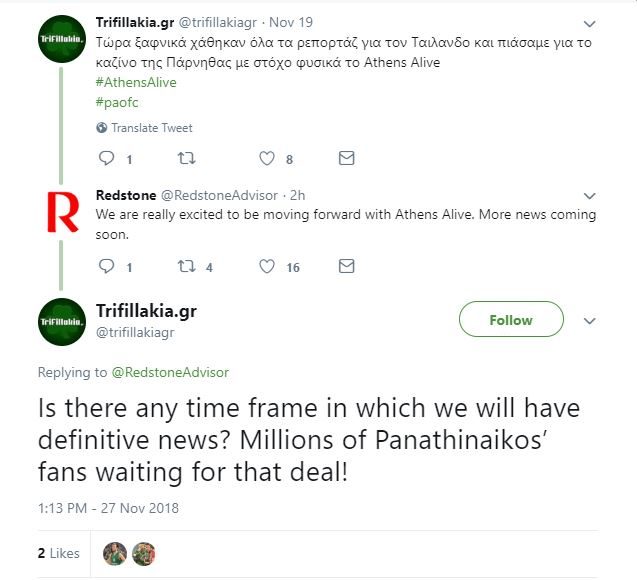Open the #AthensAlive hashtag
637x580 pixels.
click(x=136, y=82)
